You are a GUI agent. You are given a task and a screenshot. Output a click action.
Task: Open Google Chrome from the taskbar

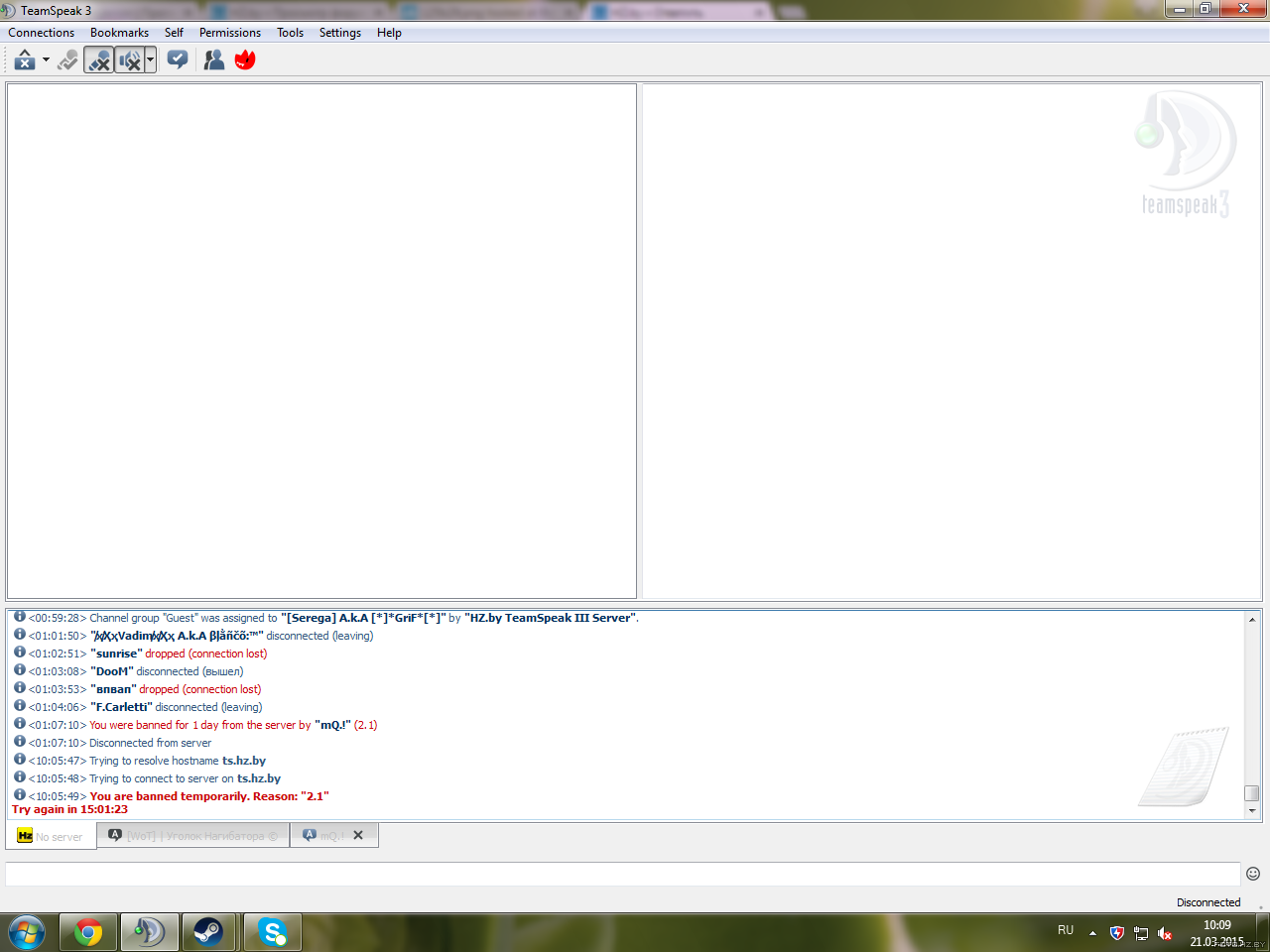point(88,932)
